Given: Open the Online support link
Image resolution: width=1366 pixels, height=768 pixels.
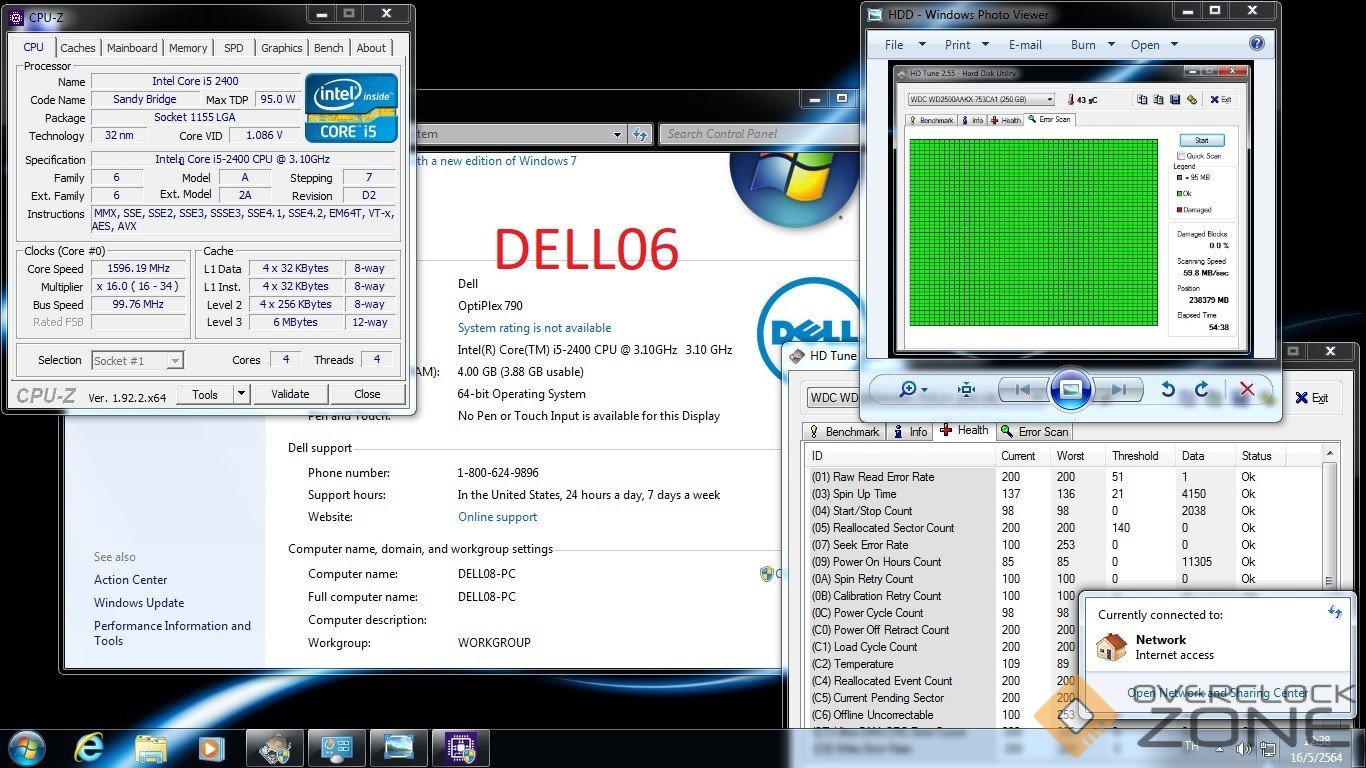Looking at the screenshot, I should point(497,517).
